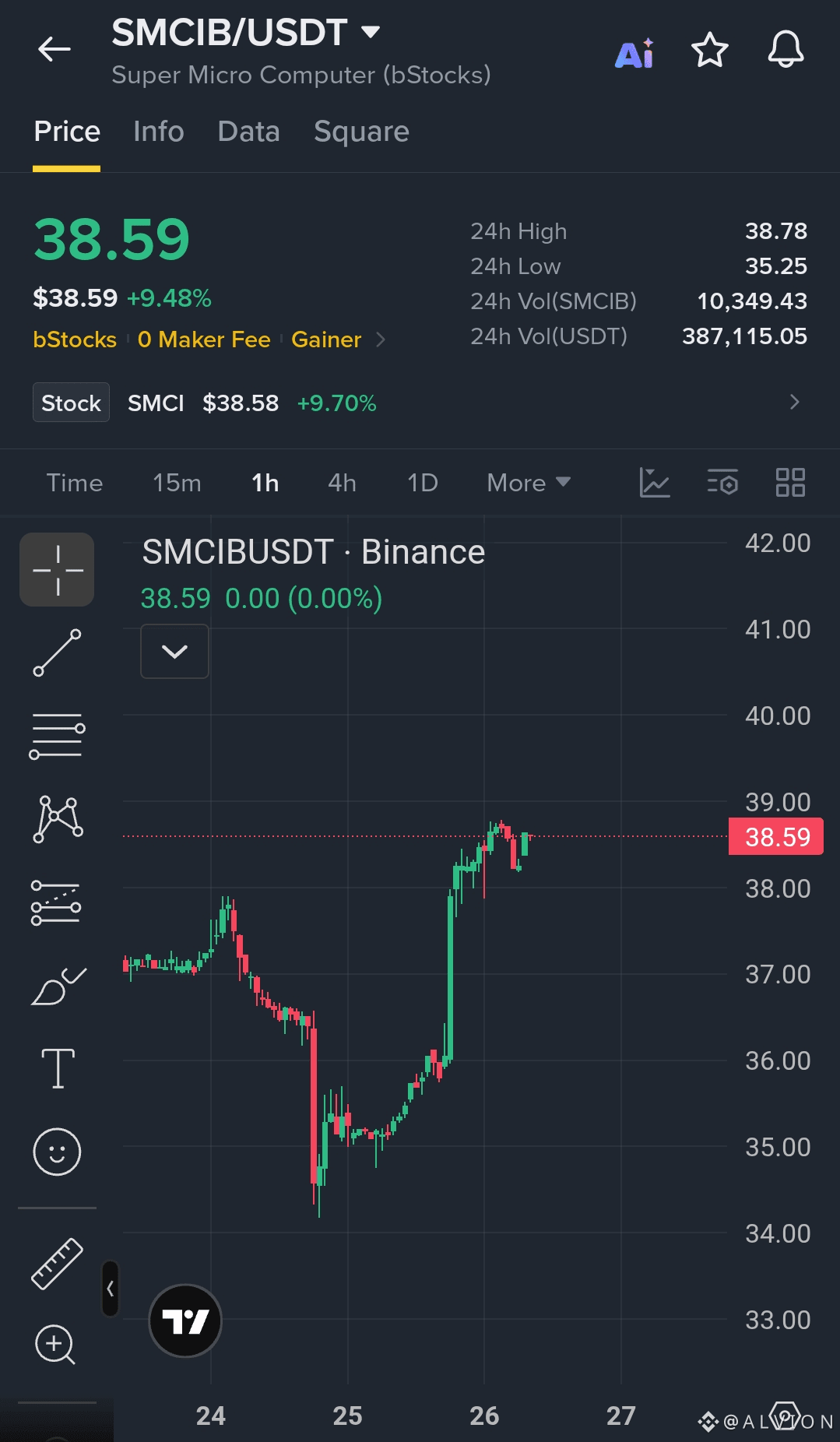Tap the 0 Maker Fee tag

pos(204,339)
